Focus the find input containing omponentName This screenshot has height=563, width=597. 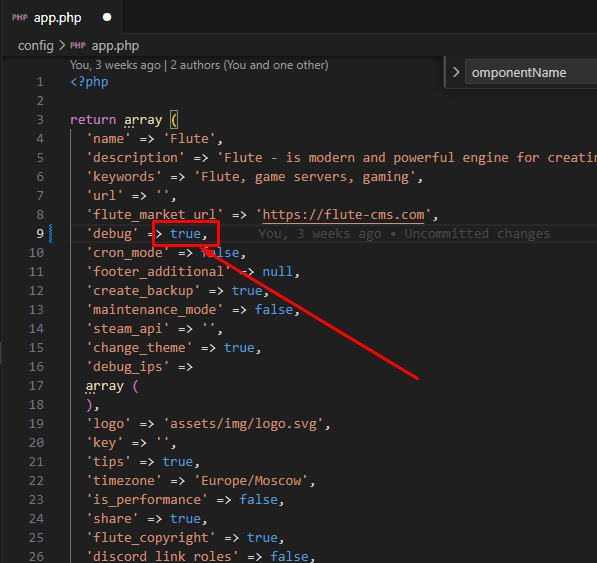pyautogui.click(x=531, y=72)
